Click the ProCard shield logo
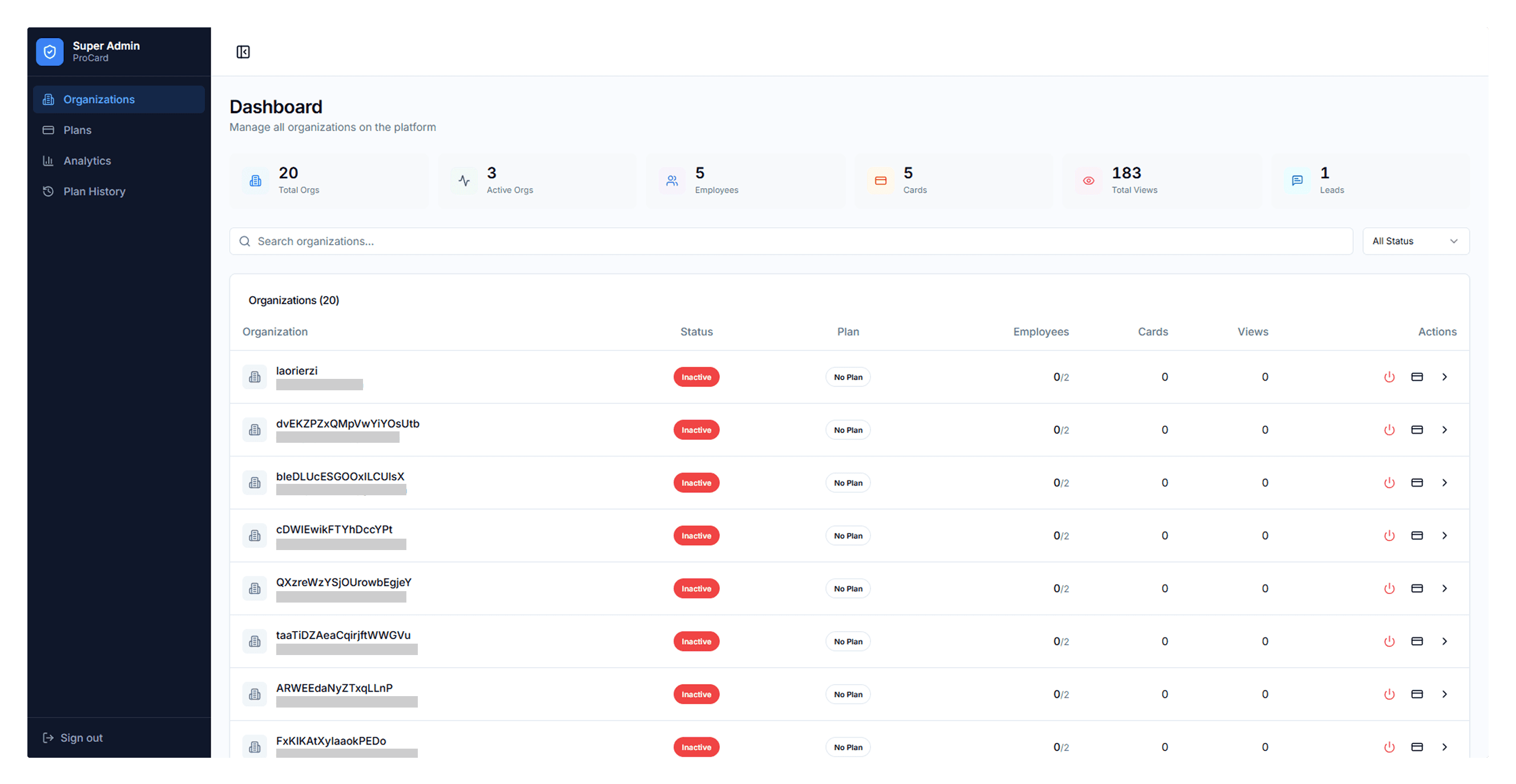This screenshot has height=784, width=1516. [50, 52]
